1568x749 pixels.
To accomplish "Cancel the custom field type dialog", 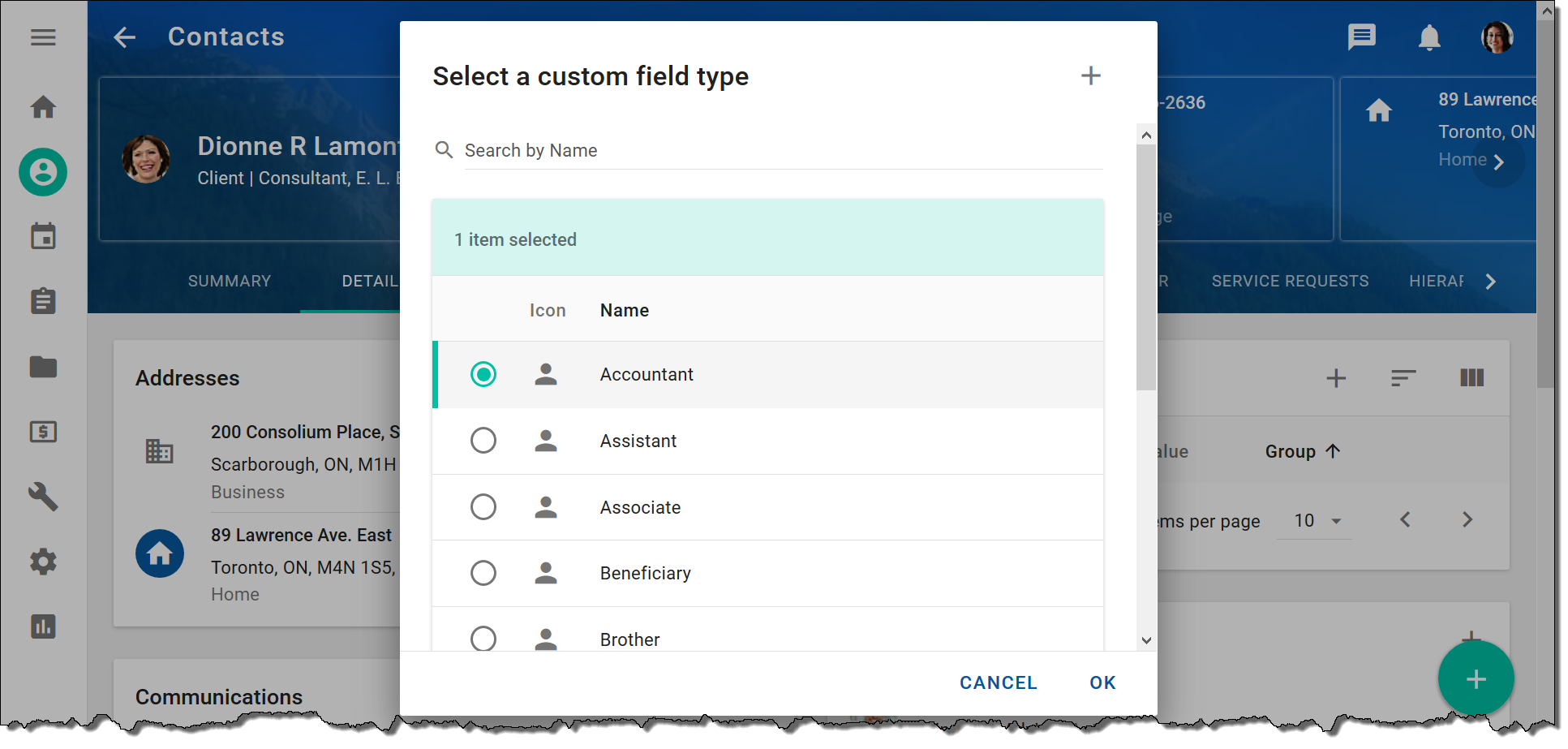I will pos(998,682).
